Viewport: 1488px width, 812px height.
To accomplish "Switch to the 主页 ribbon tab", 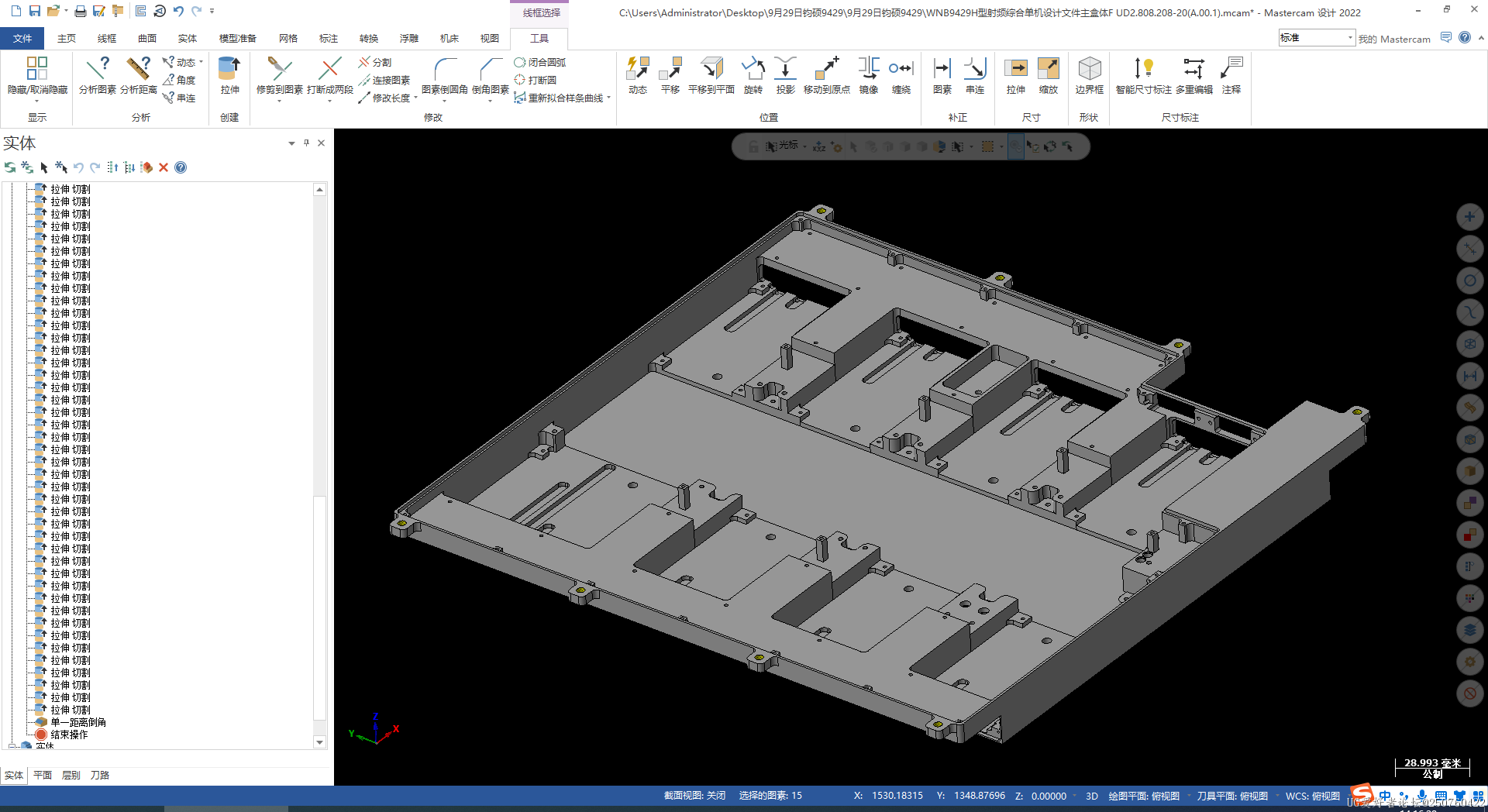I will 67,38.
